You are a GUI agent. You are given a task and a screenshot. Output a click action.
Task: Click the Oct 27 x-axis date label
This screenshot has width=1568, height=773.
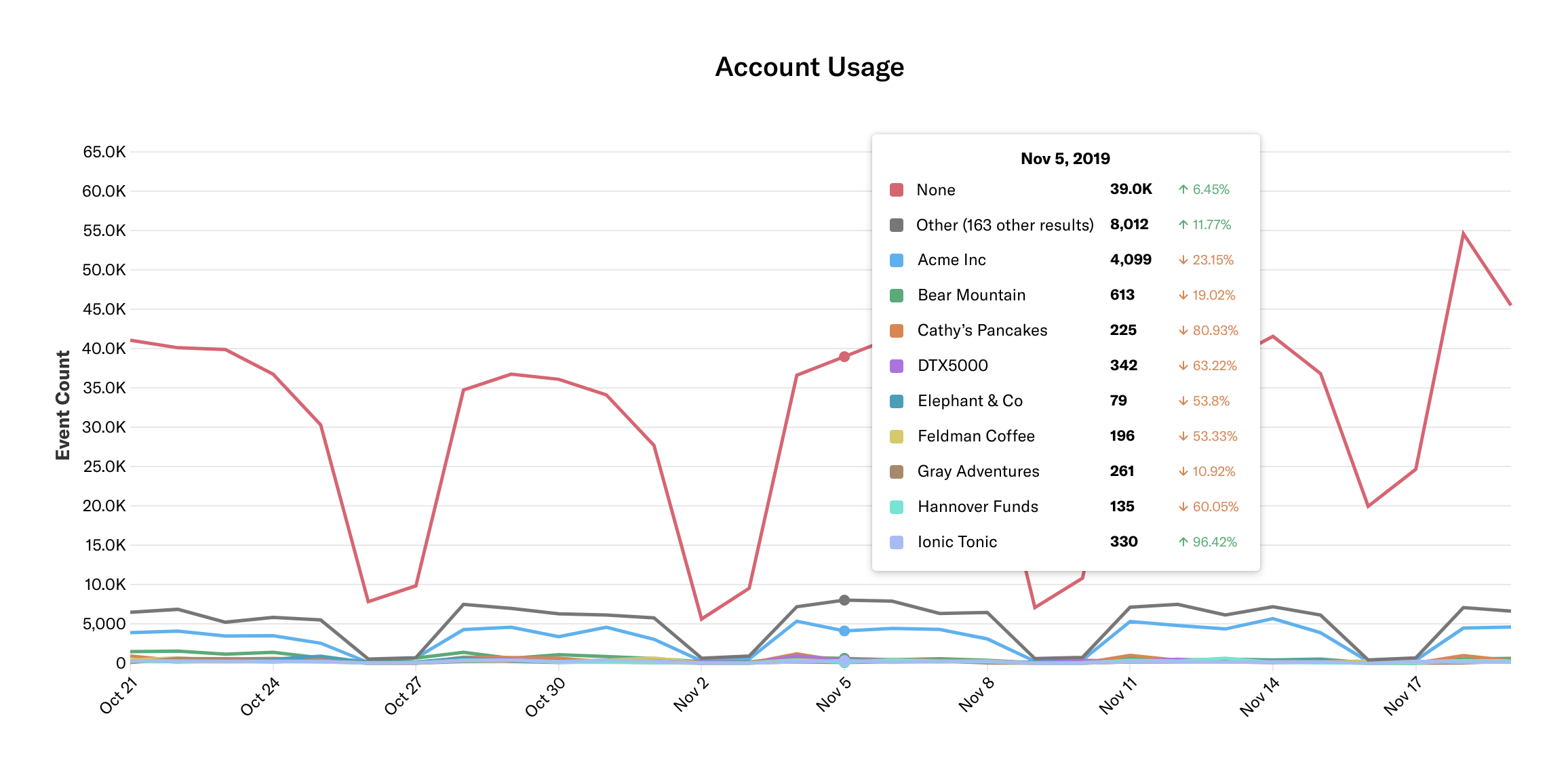tap(404, 696)
